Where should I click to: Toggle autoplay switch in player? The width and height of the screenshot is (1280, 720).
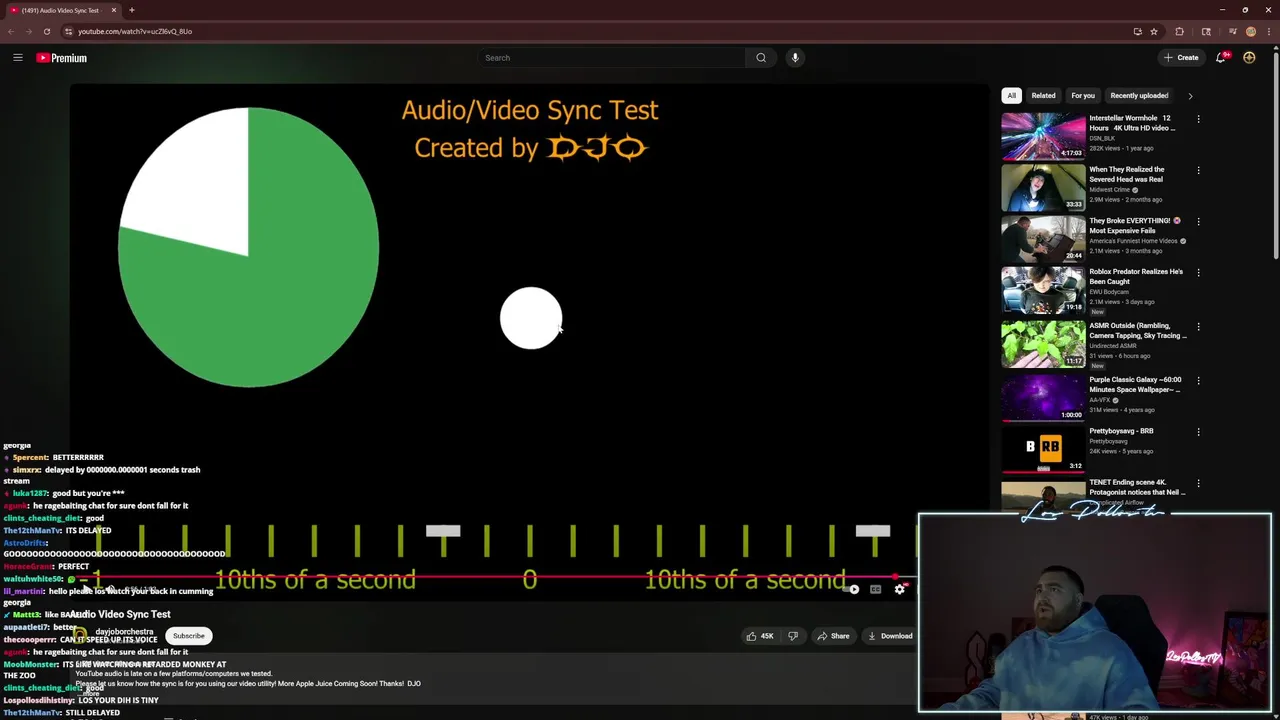click(x=851, y=590)
